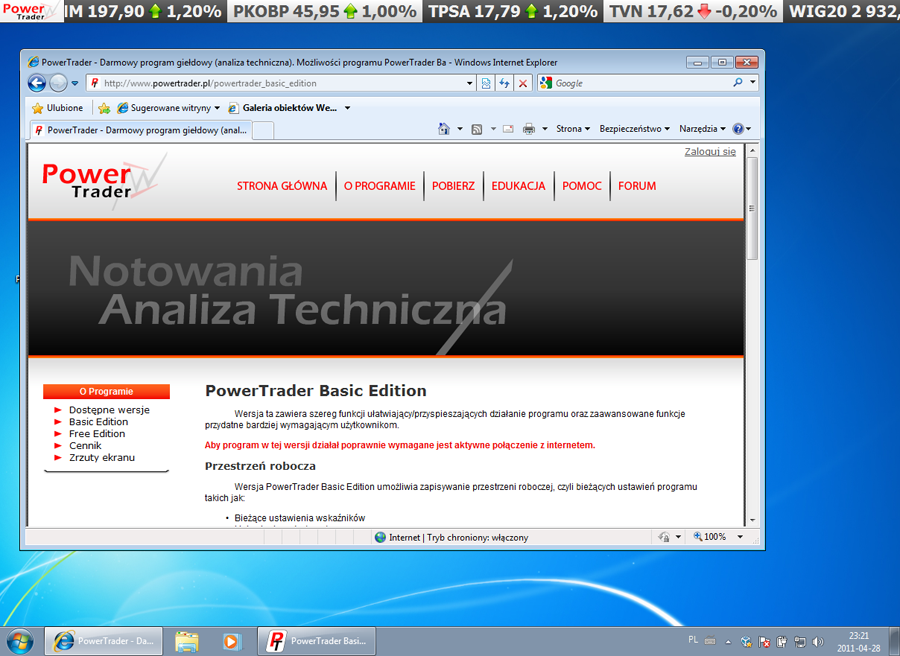Click the Zrzuty ekranu sidebar link
The image size is (900, 656).
point(102,458)
